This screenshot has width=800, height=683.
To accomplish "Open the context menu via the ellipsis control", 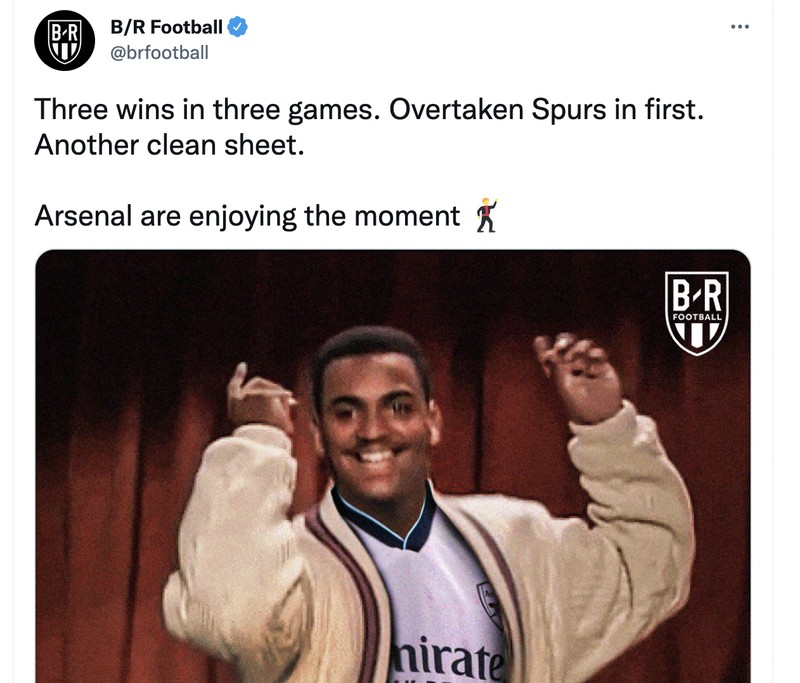I will point(740,25).
